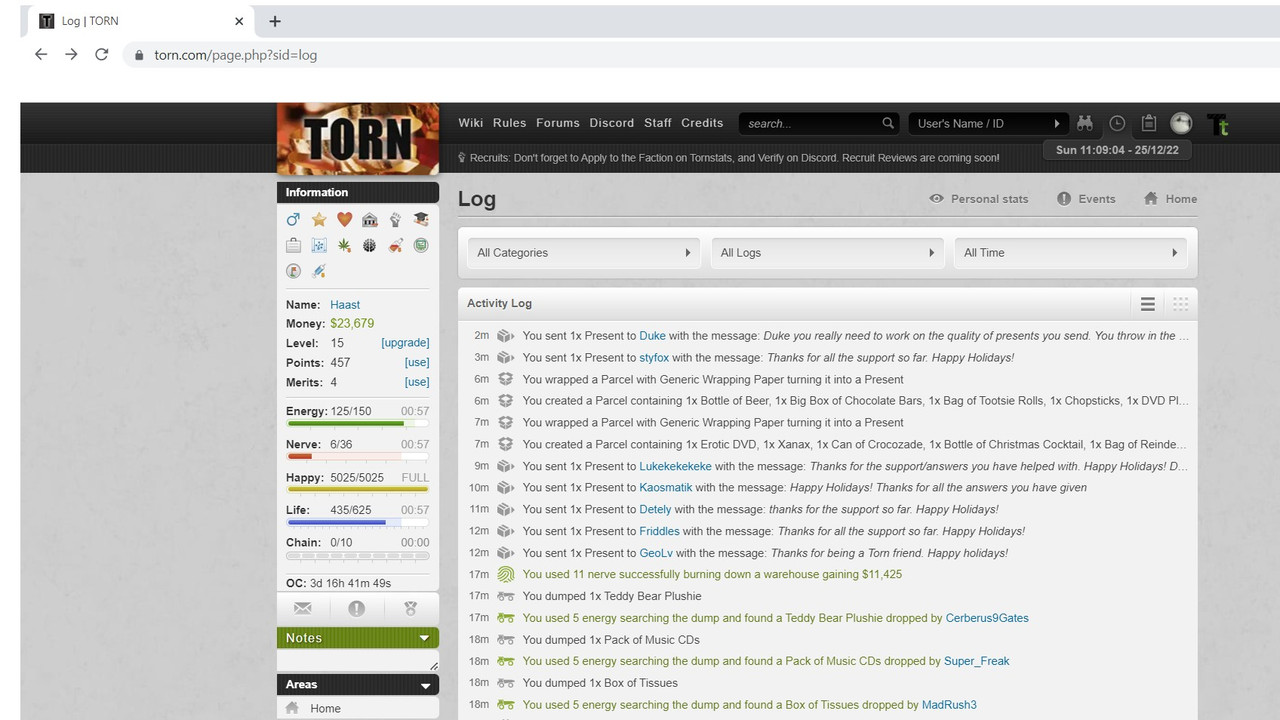Click the Energy progress bar

[x=358, y=424]
